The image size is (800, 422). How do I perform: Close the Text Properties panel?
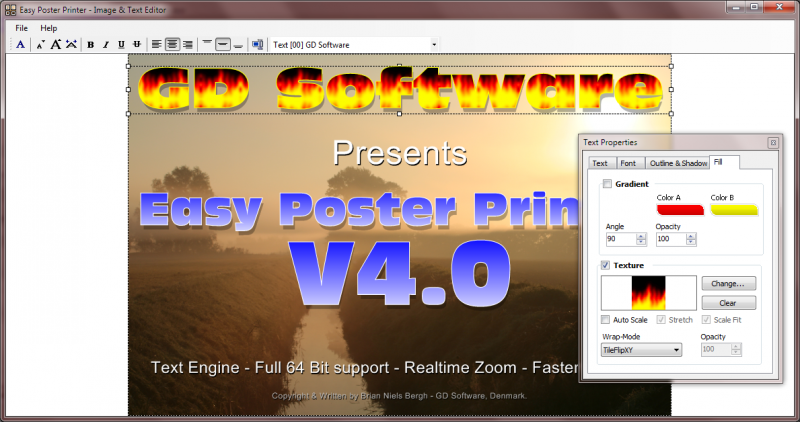(773, 143)
